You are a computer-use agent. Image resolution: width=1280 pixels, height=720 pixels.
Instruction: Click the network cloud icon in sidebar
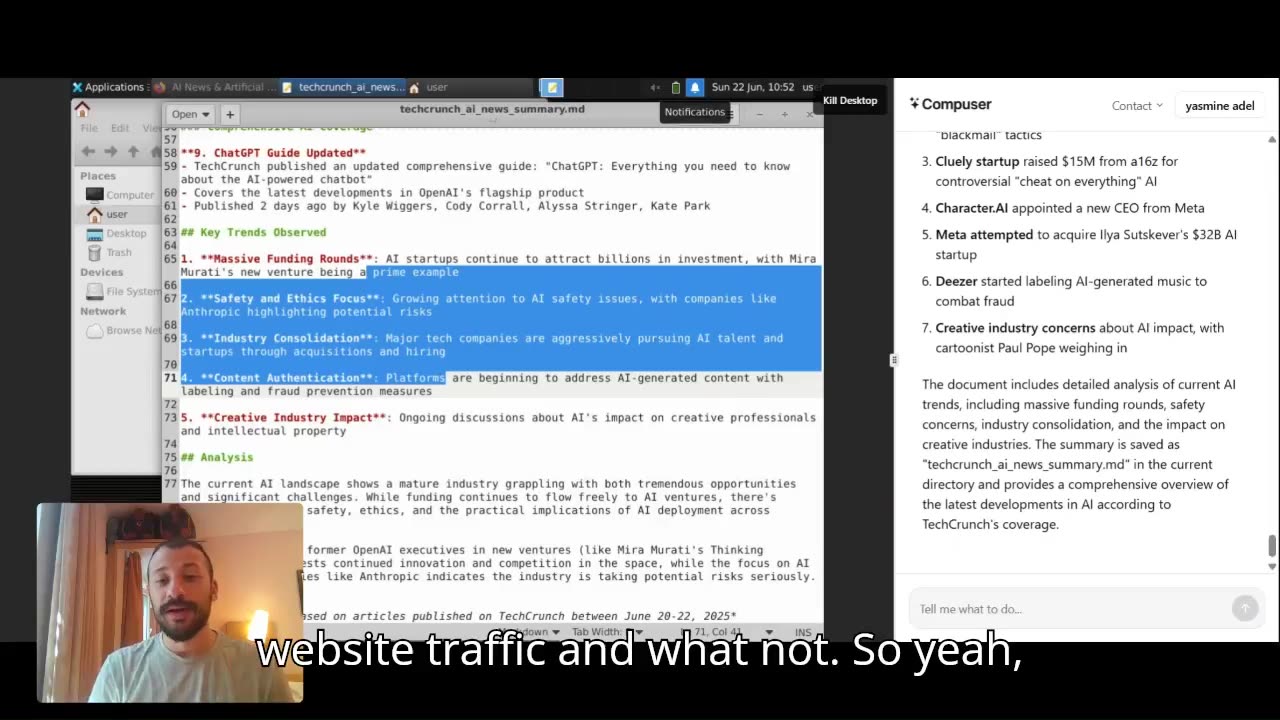click(x=94, y=330)
